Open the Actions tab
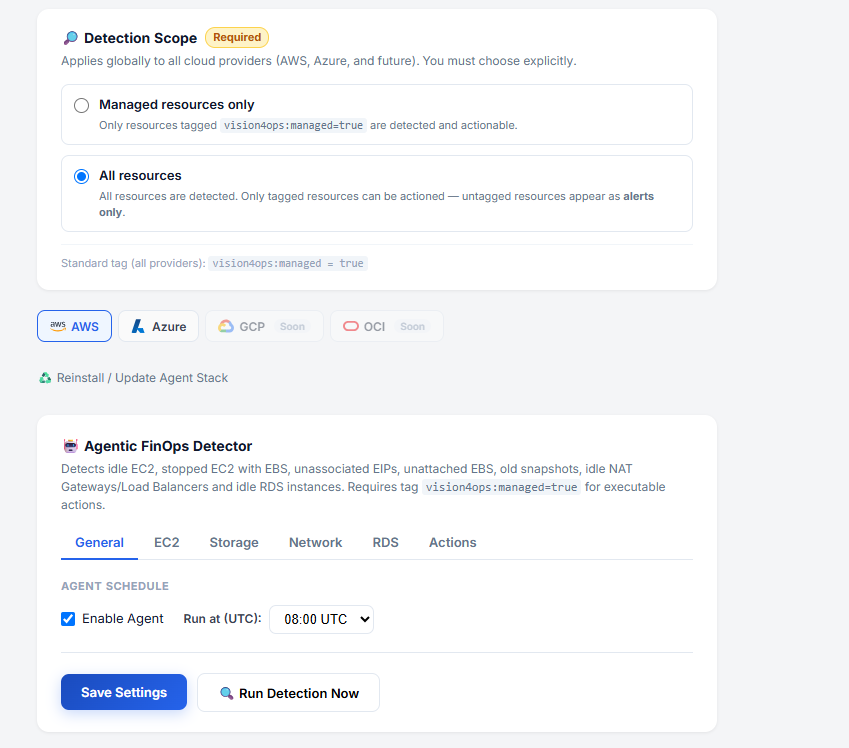This screenshot has width=849, height=748. coord(453,542)
